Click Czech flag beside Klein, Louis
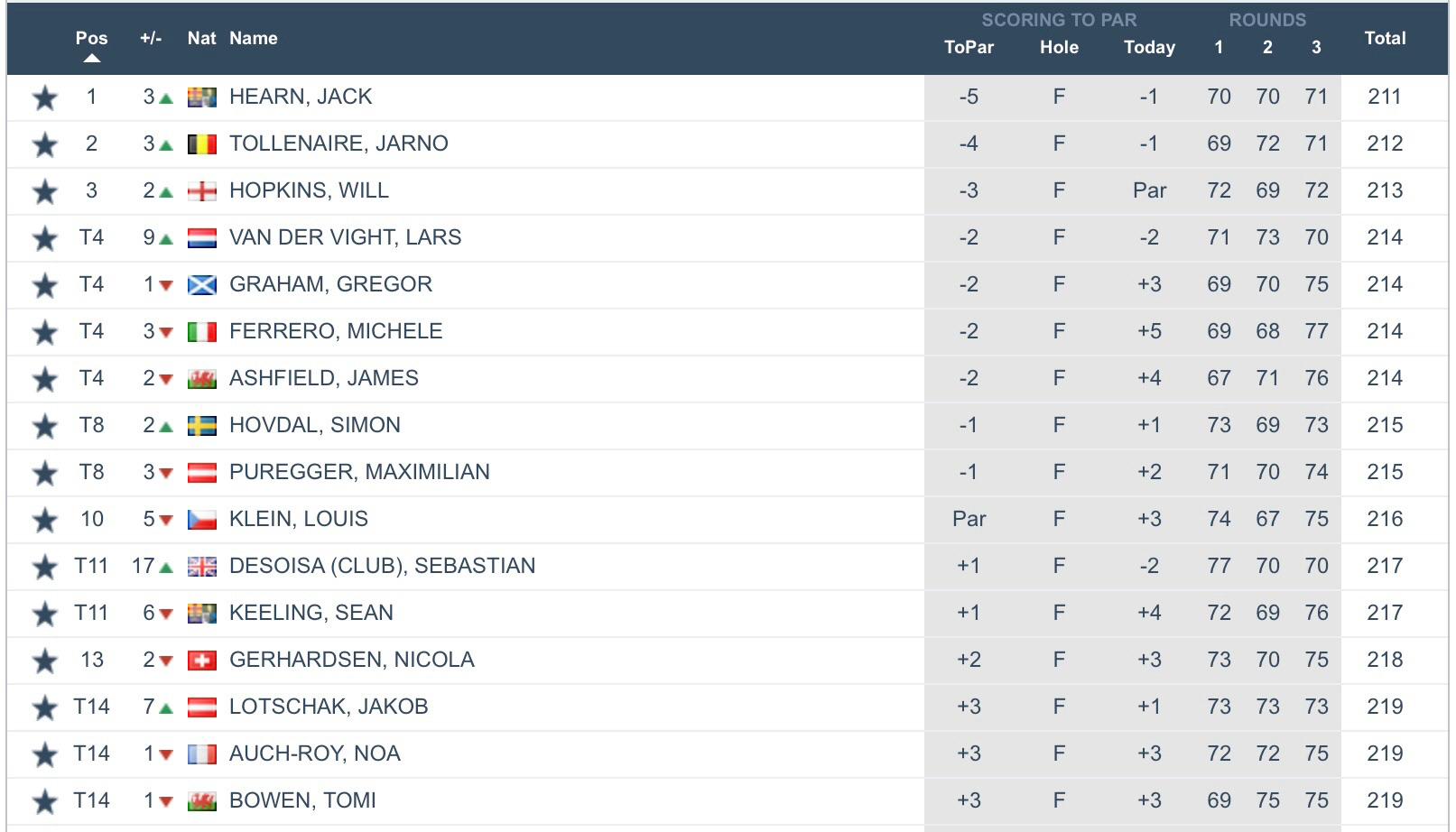 202,520
